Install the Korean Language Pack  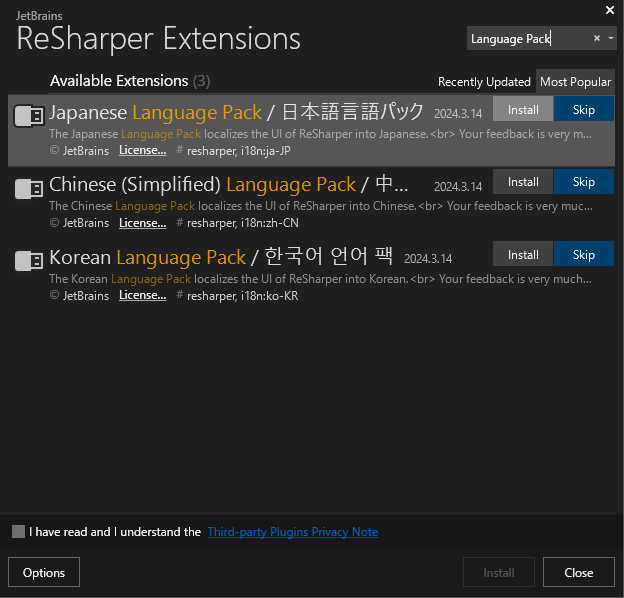click(523, 254)
